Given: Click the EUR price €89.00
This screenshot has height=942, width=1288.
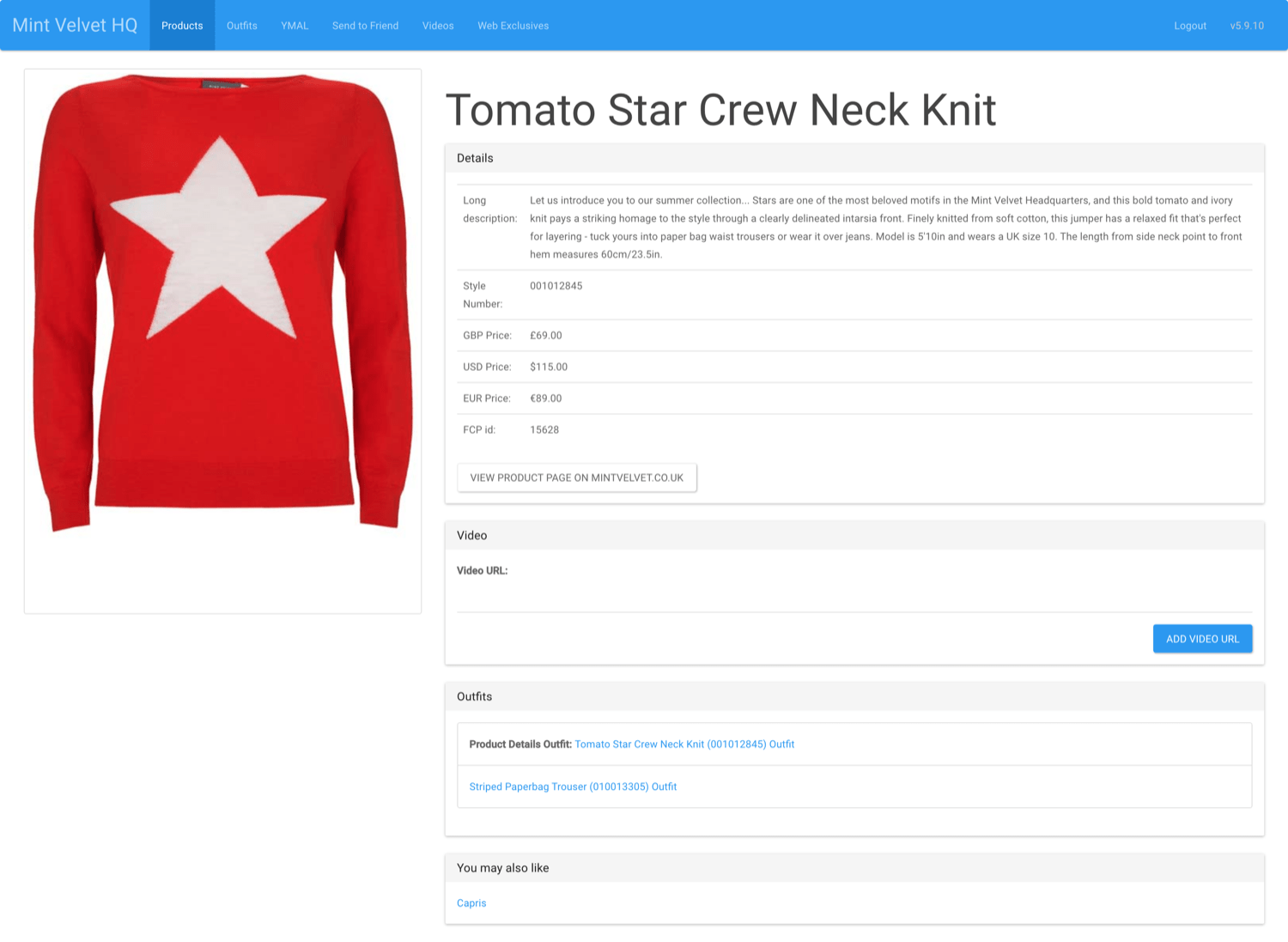Looking at the screenshot, I should coord(546,398).
